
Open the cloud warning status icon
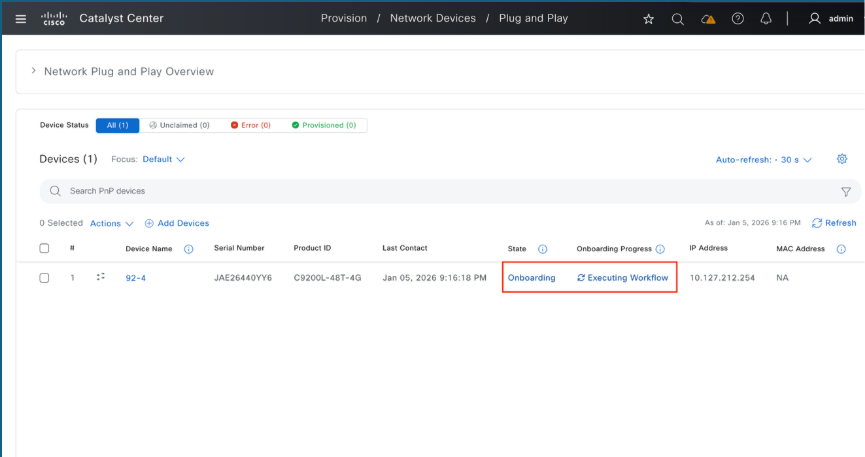point(708,19)
